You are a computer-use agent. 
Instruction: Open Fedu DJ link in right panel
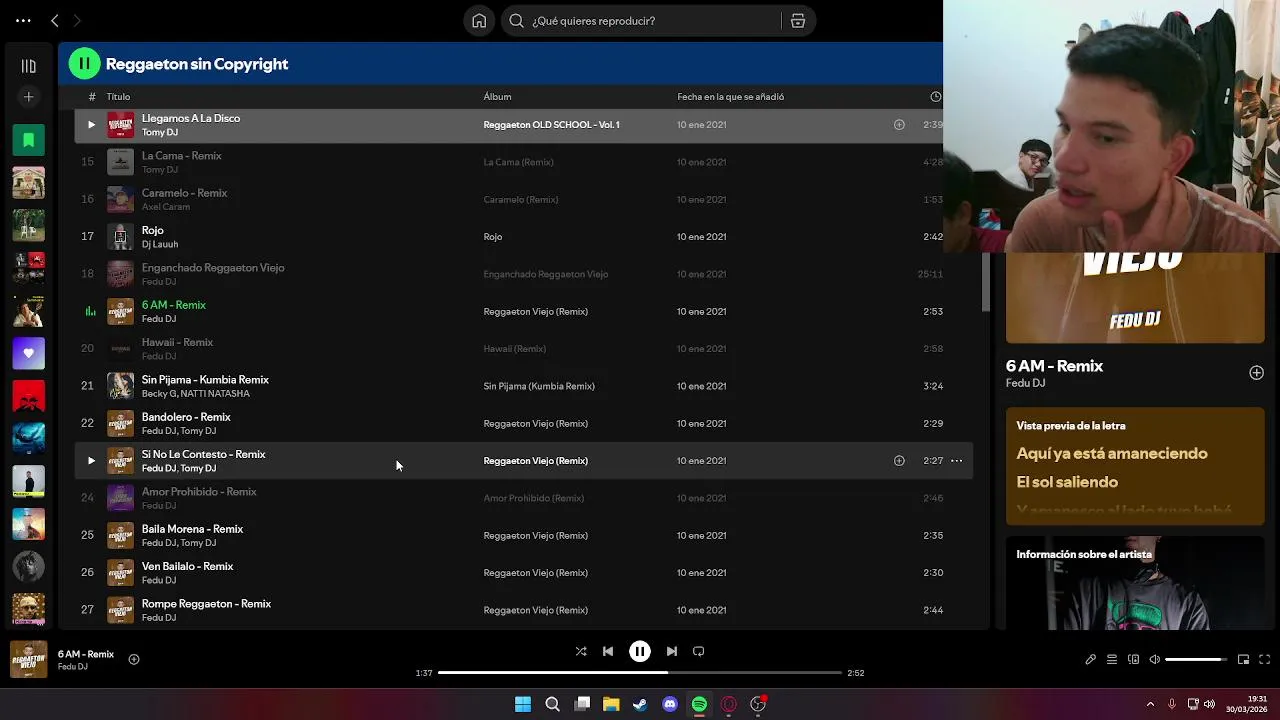click(1025, 383)
